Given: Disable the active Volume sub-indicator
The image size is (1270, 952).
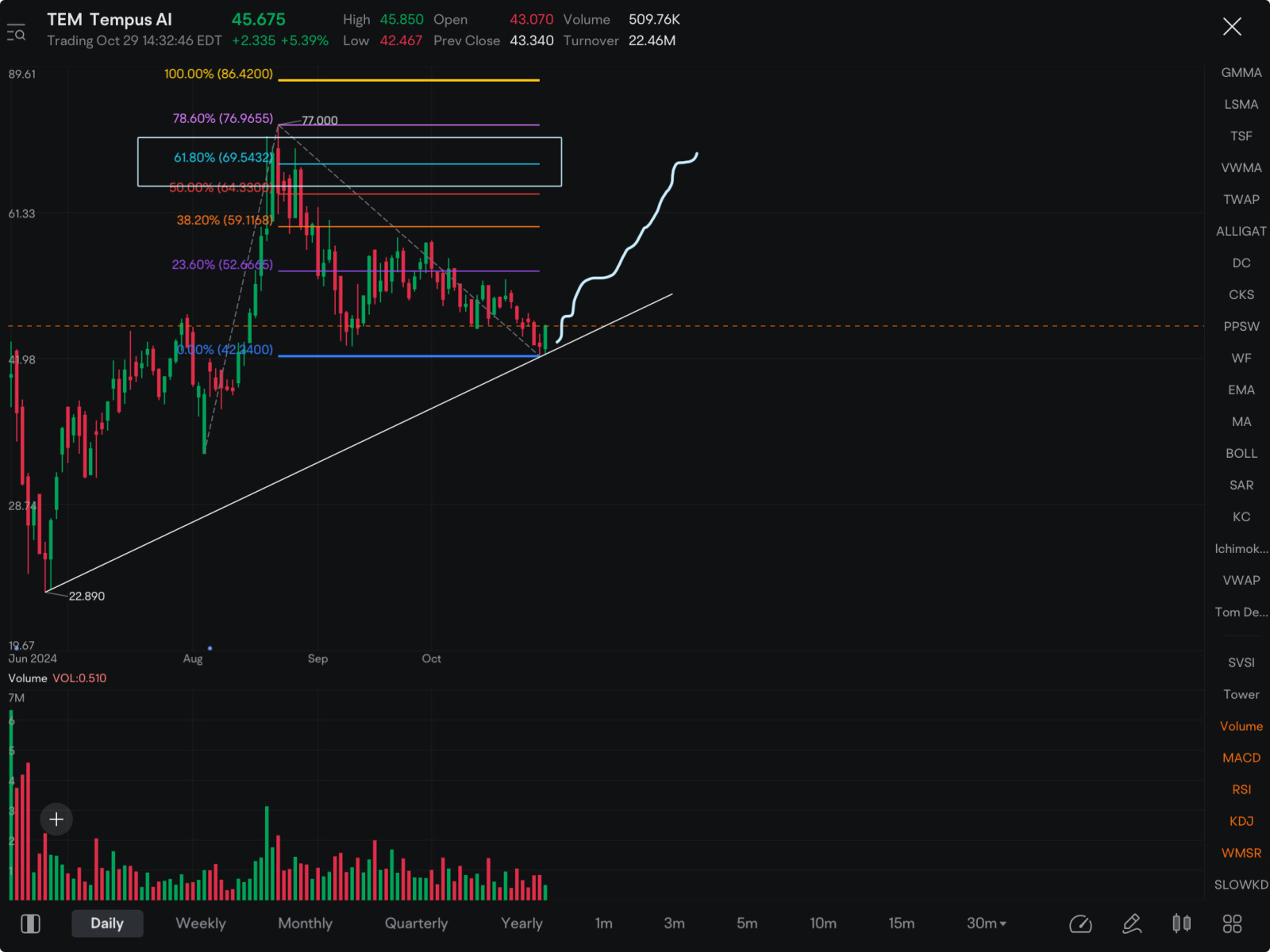Looking at the screenshot, I should coord(1241,726).
